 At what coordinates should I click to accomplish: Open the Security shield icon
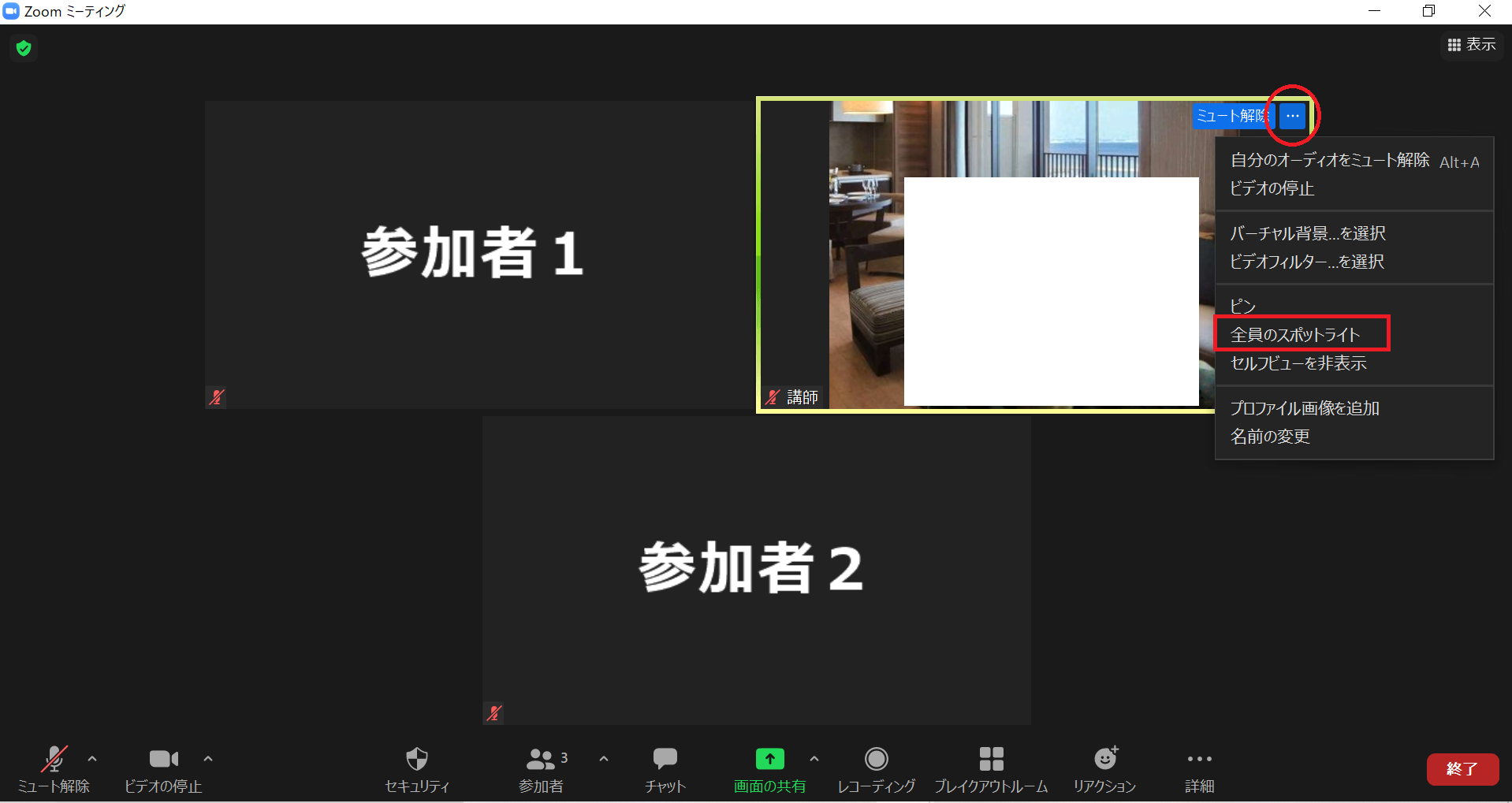pyautogui.click(x=416, y=760)
